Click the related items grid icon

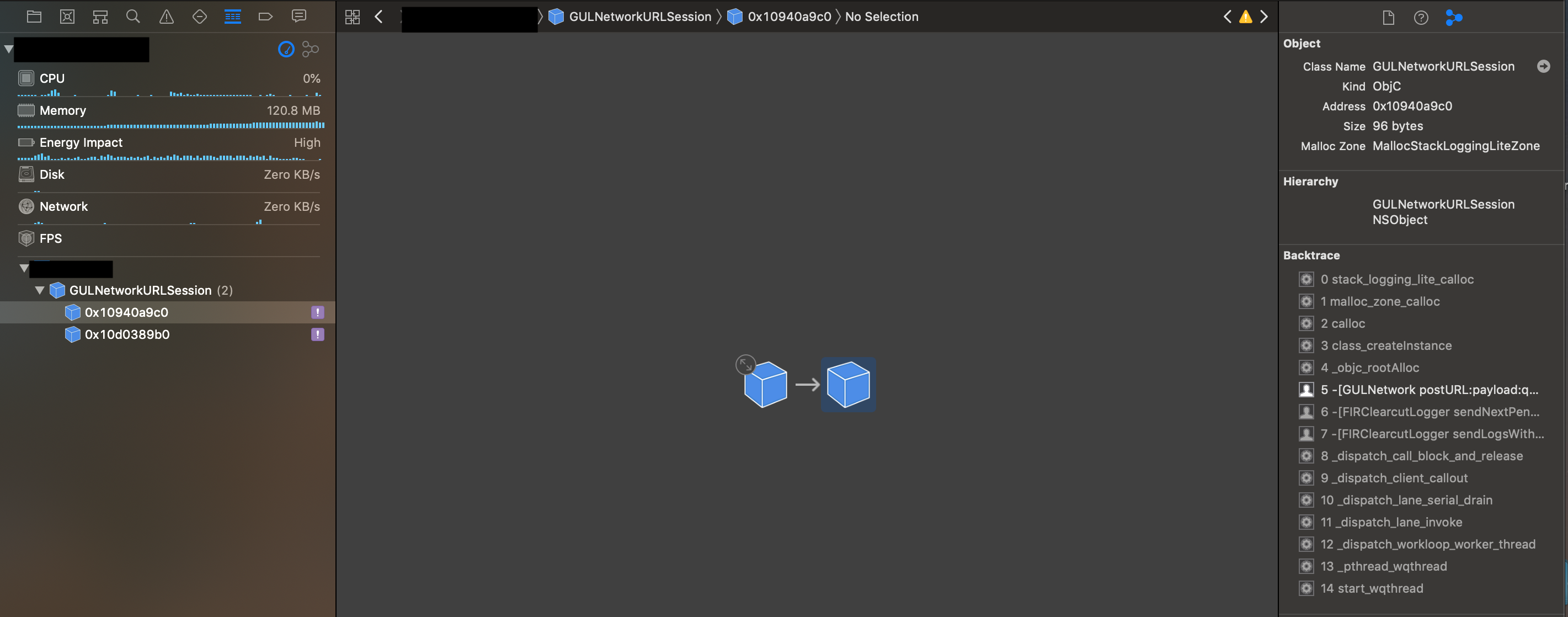pos(353,17)
